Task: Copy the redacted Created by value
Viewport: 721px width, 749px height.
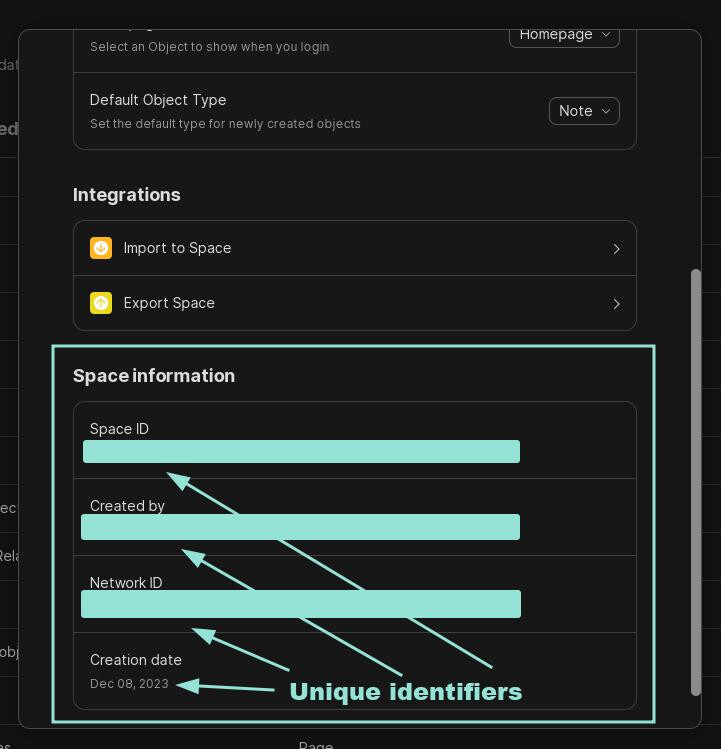Action: click(x=300, y=527)
